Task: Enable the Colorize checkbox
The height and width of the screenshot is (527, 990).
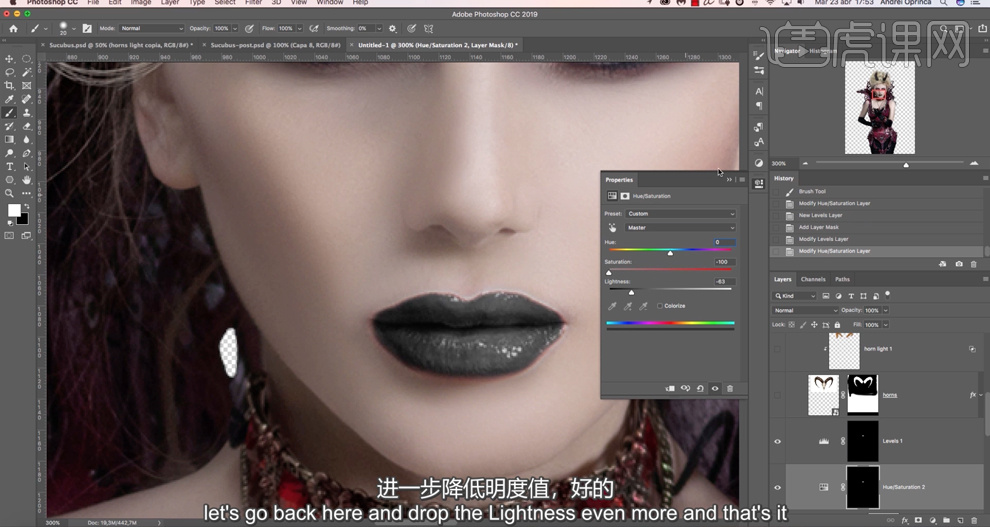Action: point(660,305)
